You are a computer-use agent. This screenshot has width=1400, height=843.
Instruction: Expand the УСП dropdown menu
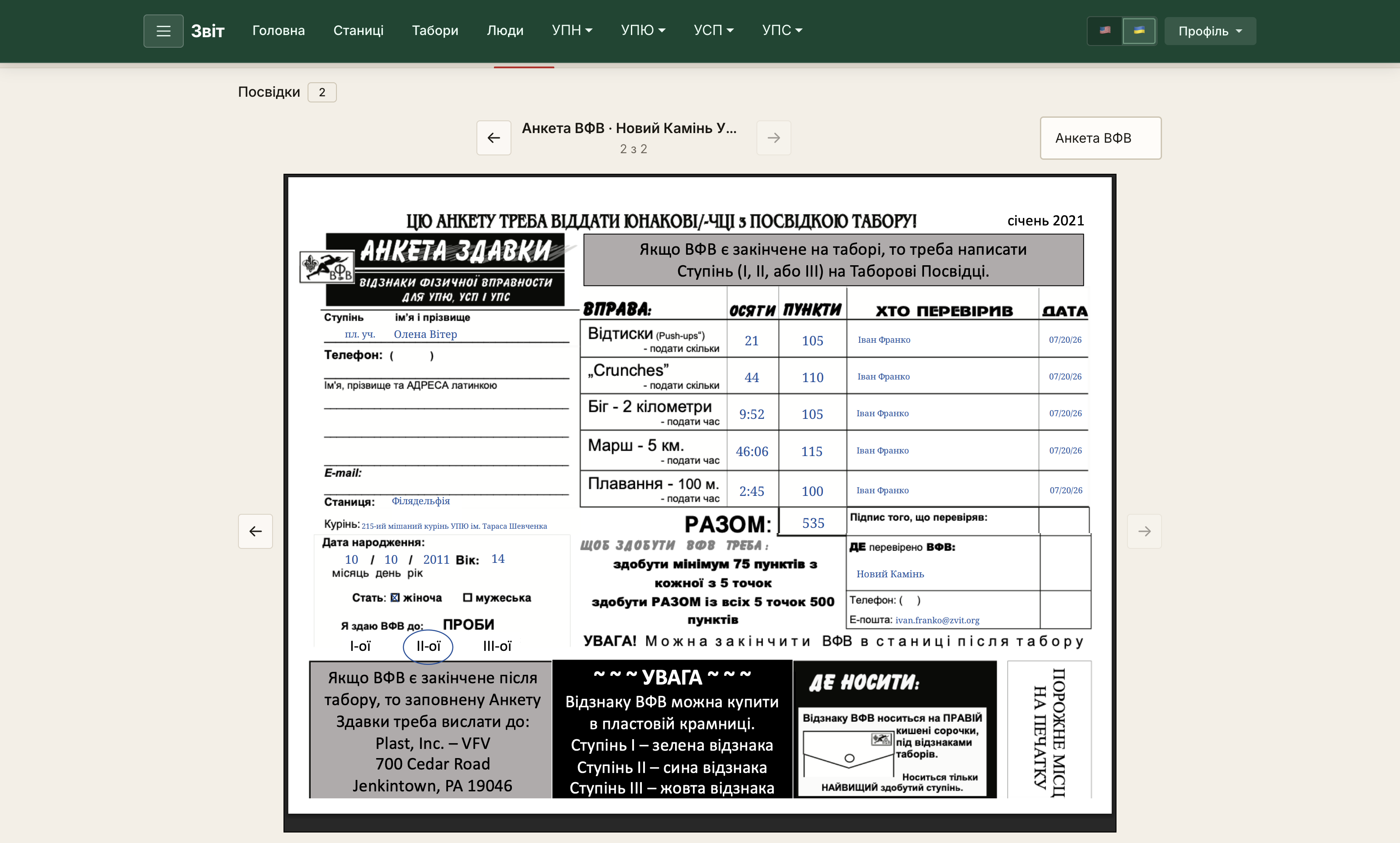[714, 30]
